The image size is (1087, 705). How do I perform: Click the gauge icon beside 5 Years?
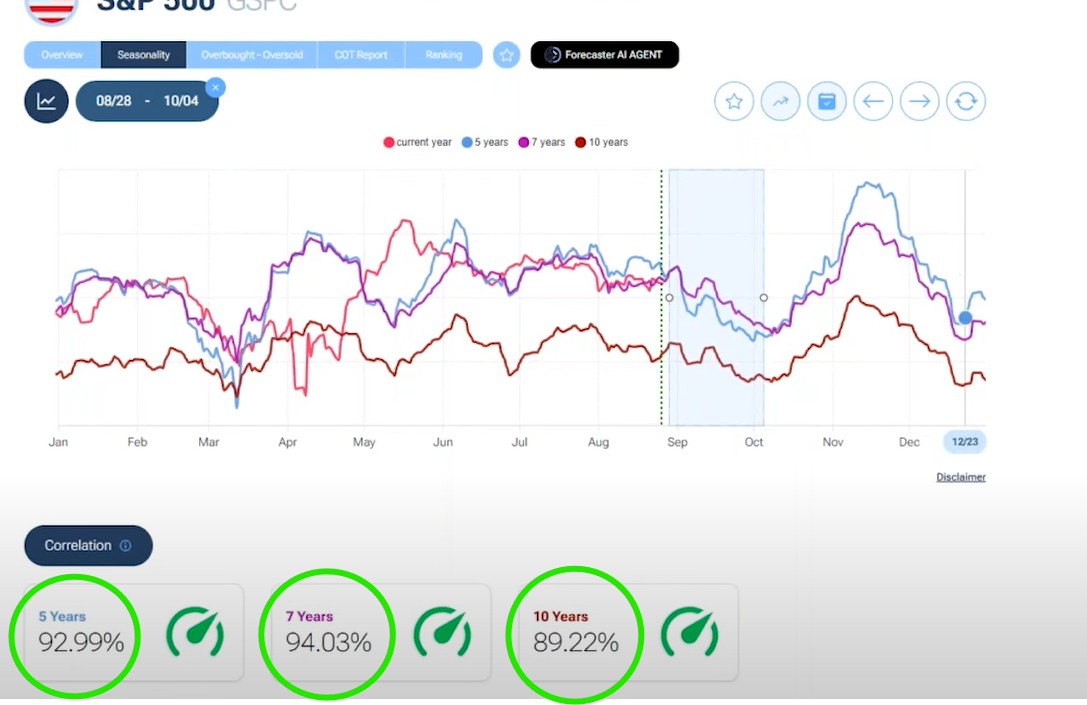coord(195,632)
